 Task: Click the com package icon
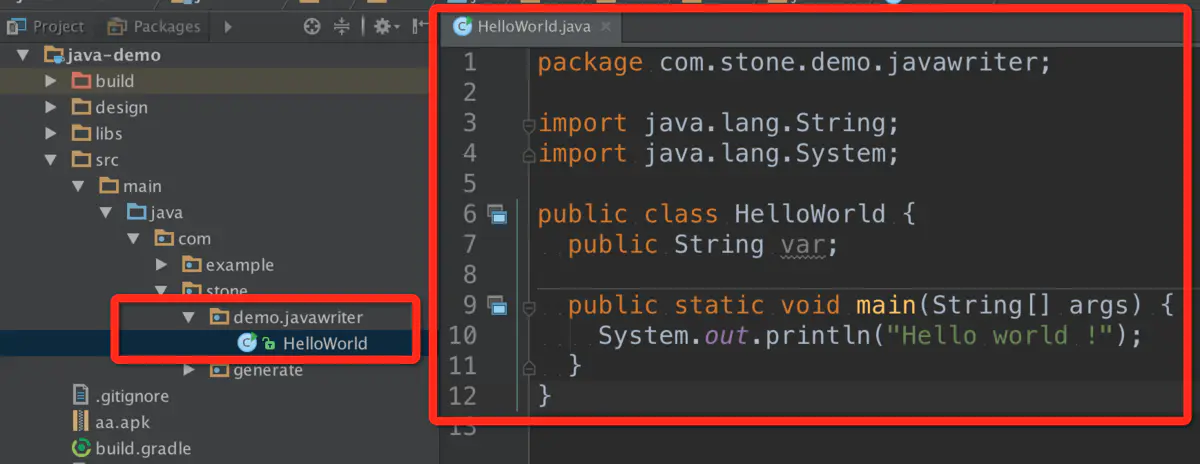163,238
